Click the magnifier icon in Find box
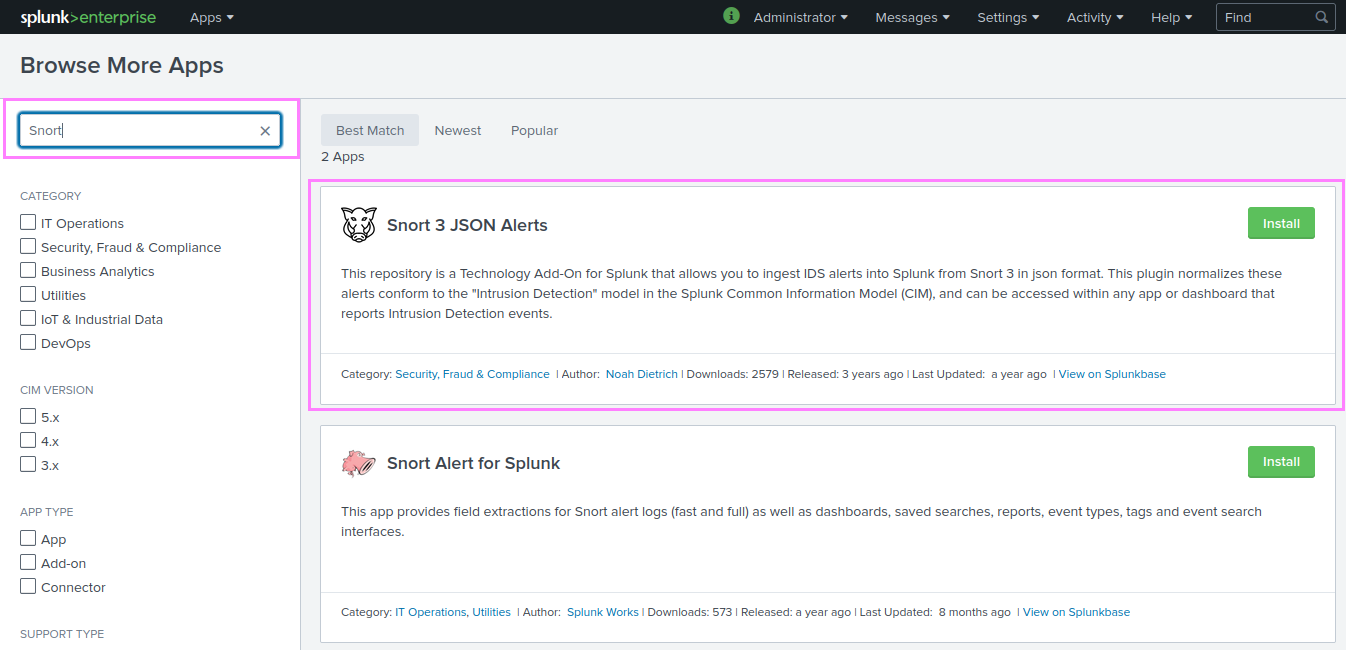Image resolution: width=1346 pixels, height=650 pixels. coord(1322,17)
